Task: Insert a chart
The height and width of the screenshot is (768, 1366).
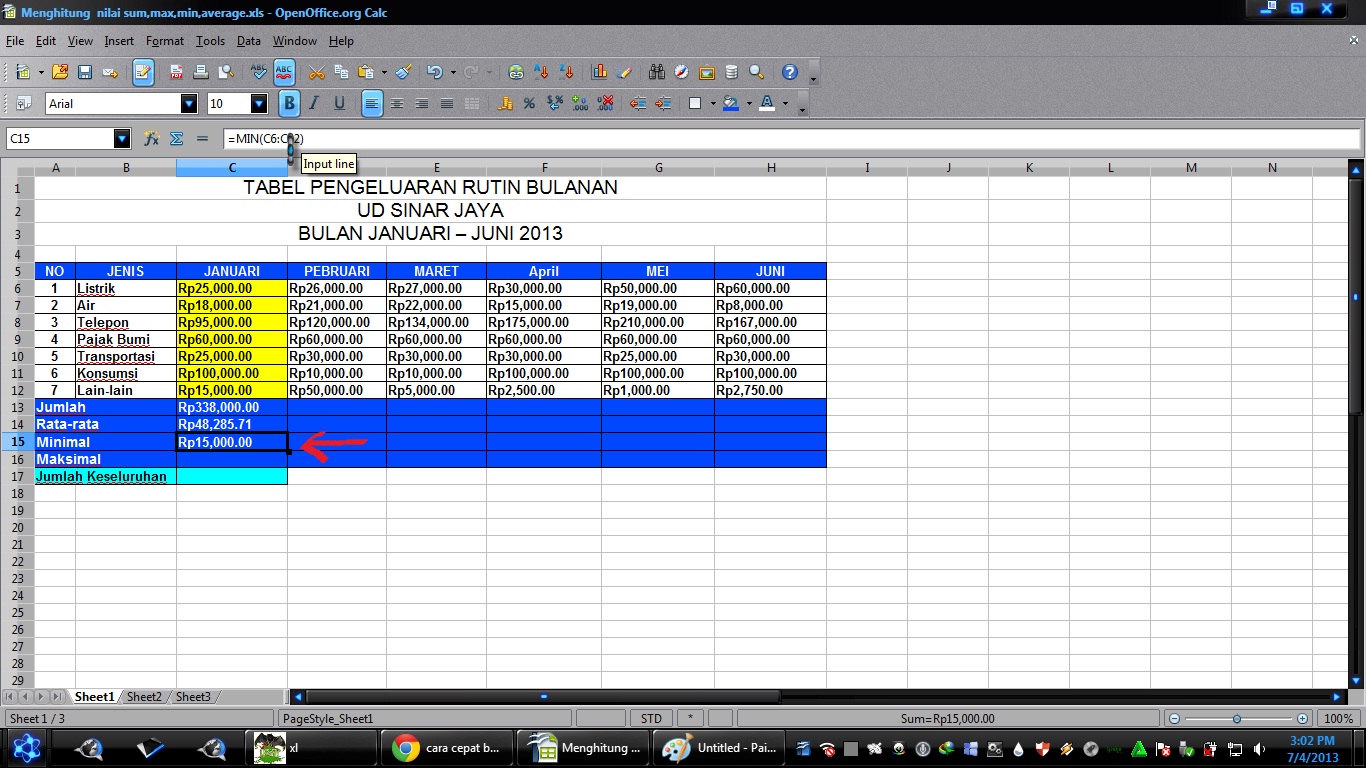Action: pyautogui.click(x=600, y=71)
